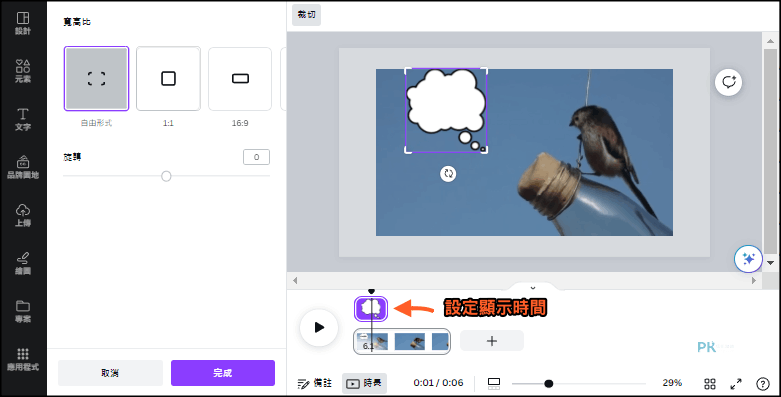Click the 29% zoom level value
781x397 pixels.
pos(672,383)
